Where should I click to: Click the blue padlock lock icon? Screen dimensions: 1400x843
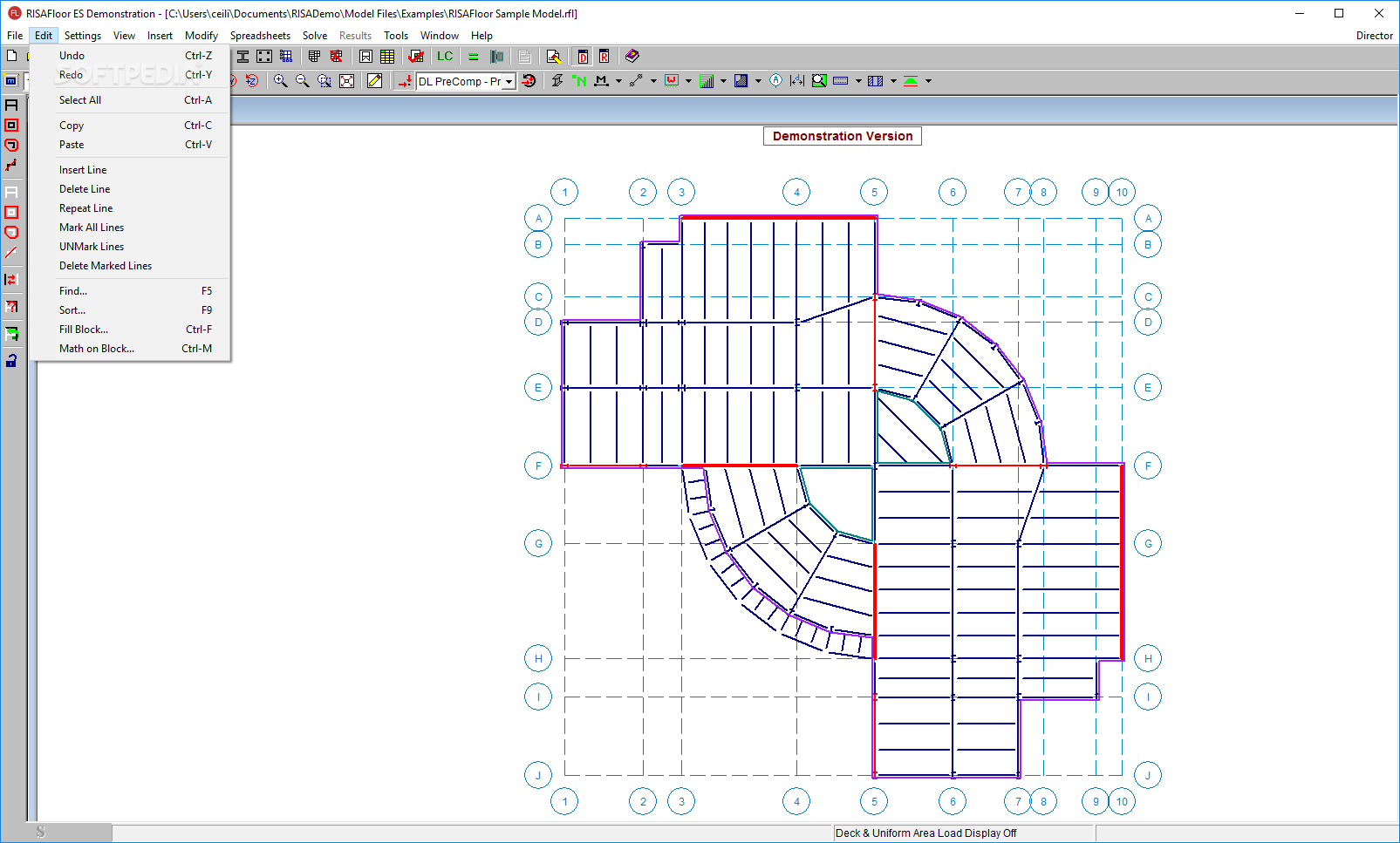tap(11, 361)
